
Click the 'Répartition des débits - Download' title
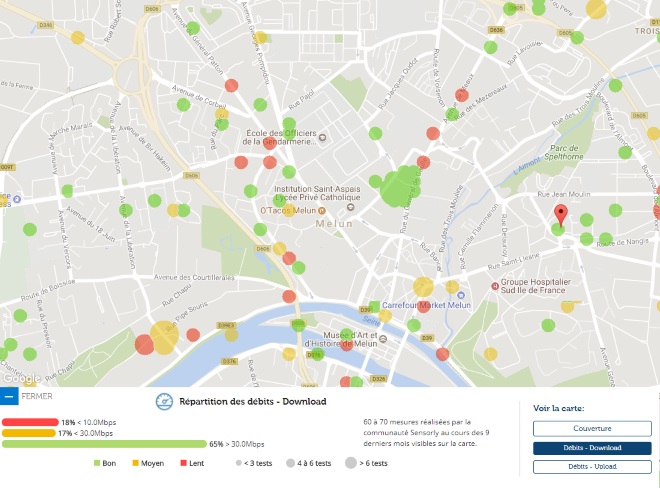coord(253,401)
